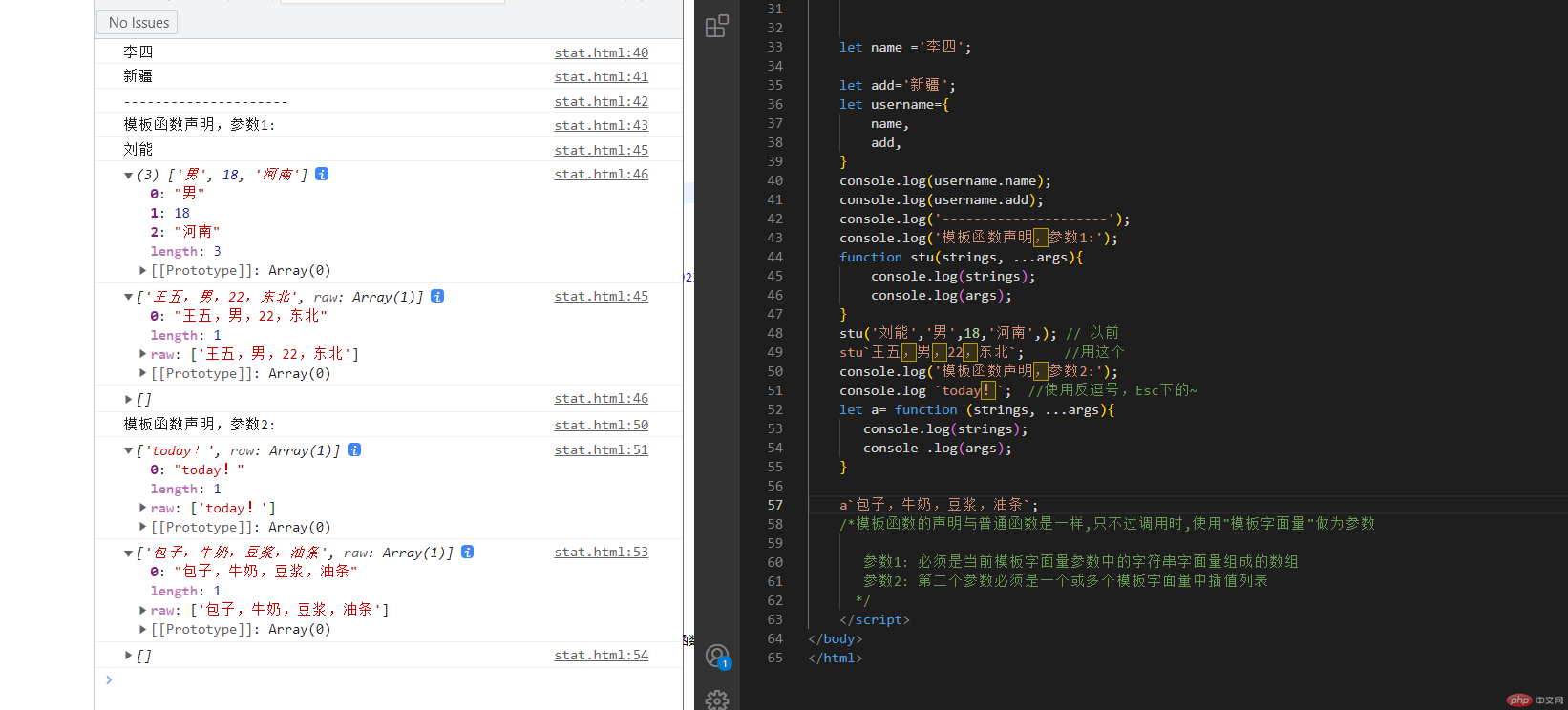This screenshot has width=1568, height=710.
Task: Click the '1: 18' array element
Action: tap(170, 213)
